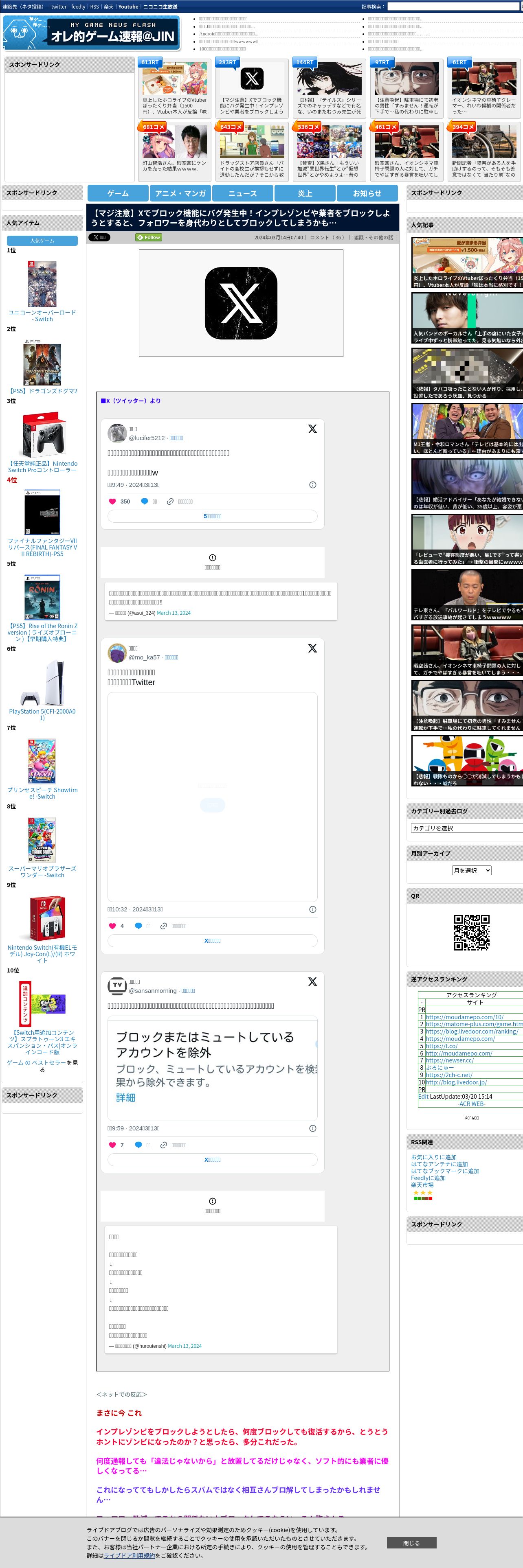The height and width of the screenshot is (1568, 523).
Task: Dismiss cookie banner with 閉じる button
Action: [411, 1542]
